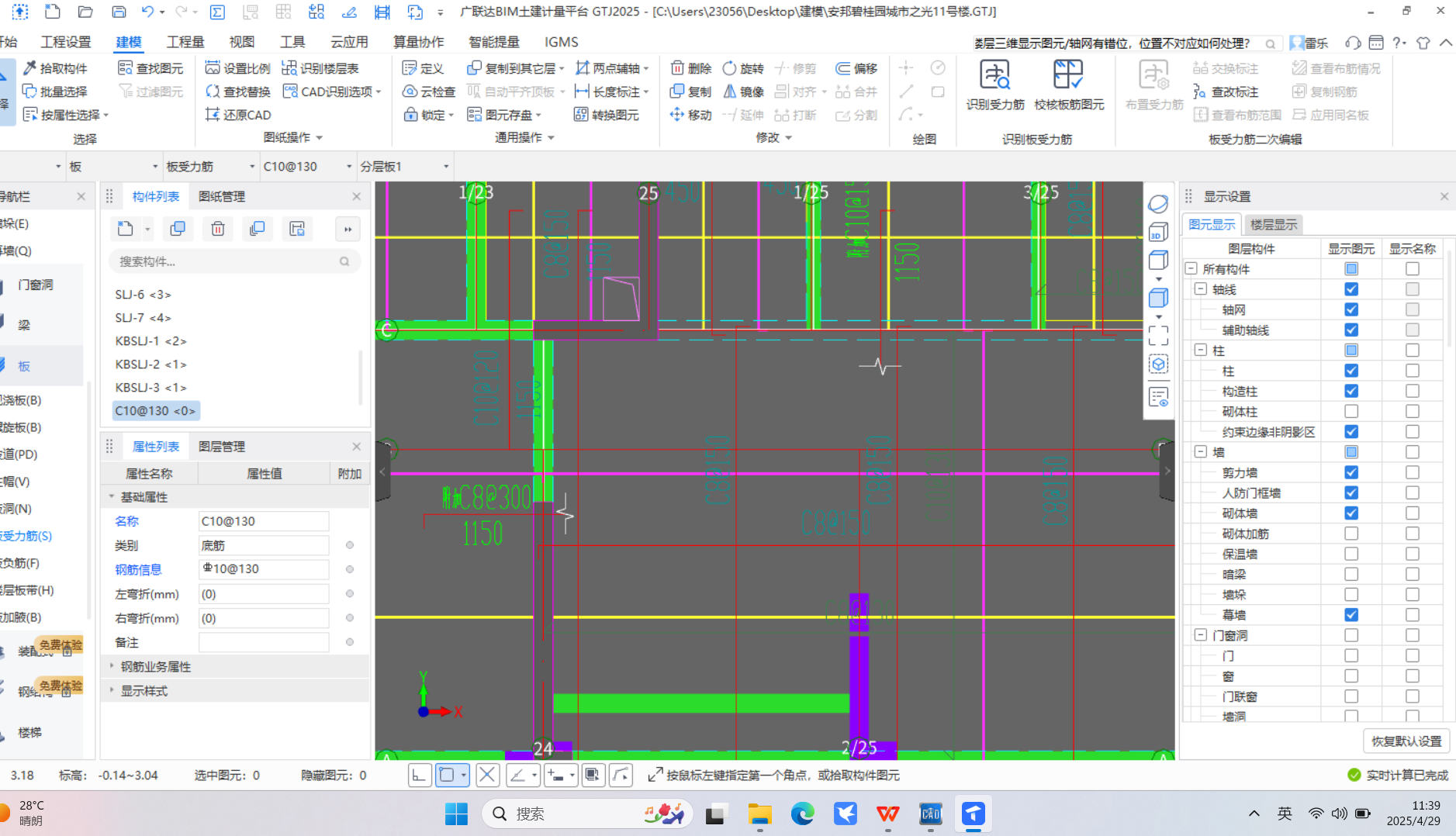Collapse the 轴线 tree node

point(1201,288)
